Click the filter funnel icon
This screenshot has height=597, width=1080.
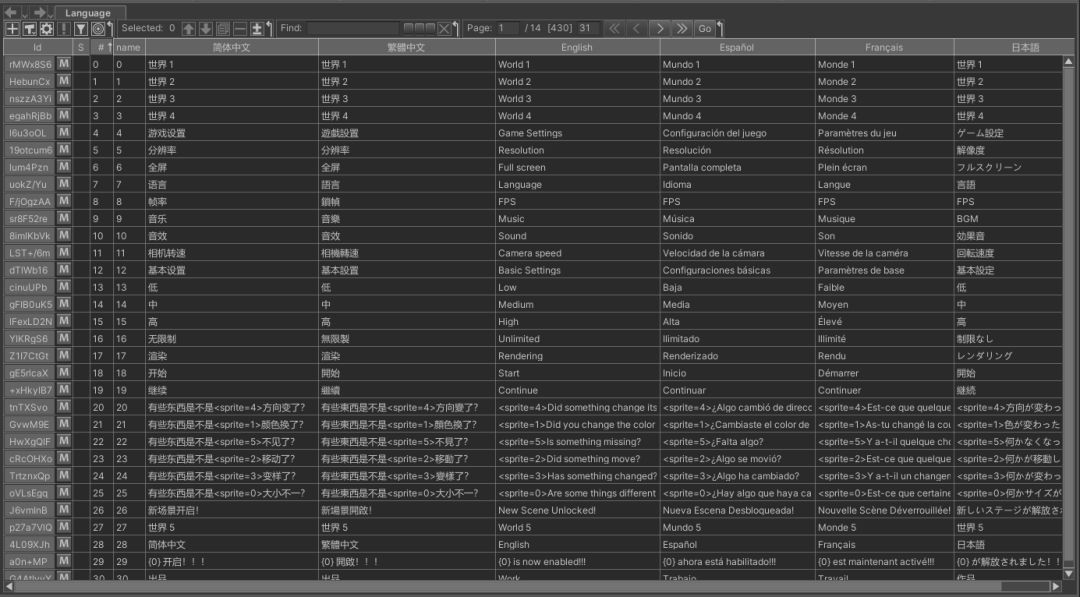(x=80, y=29)
